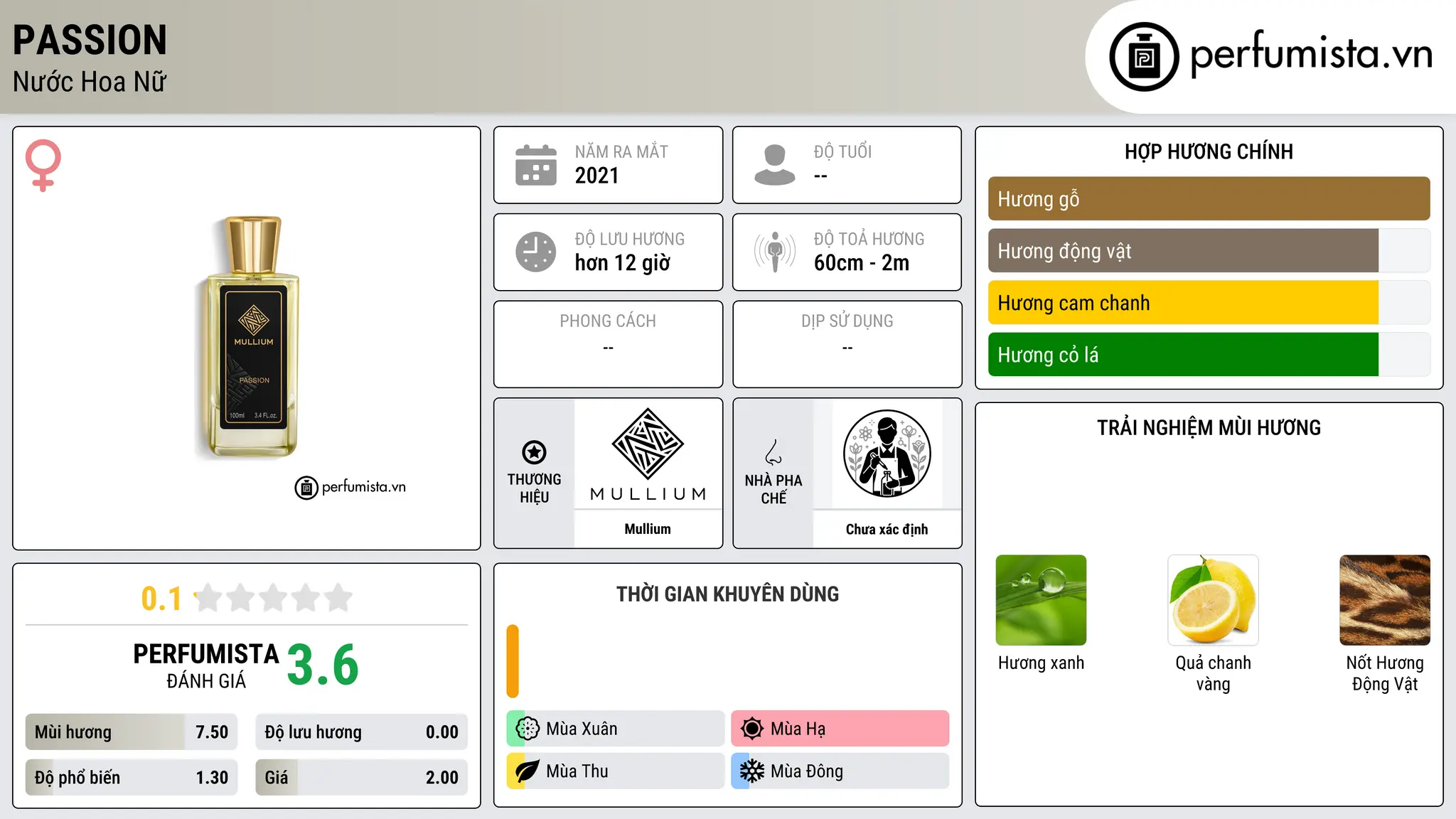Click the calendar icon beside Năm ra mắt
The width and height of the screenshot is (1456, 819).
point(536,165)
